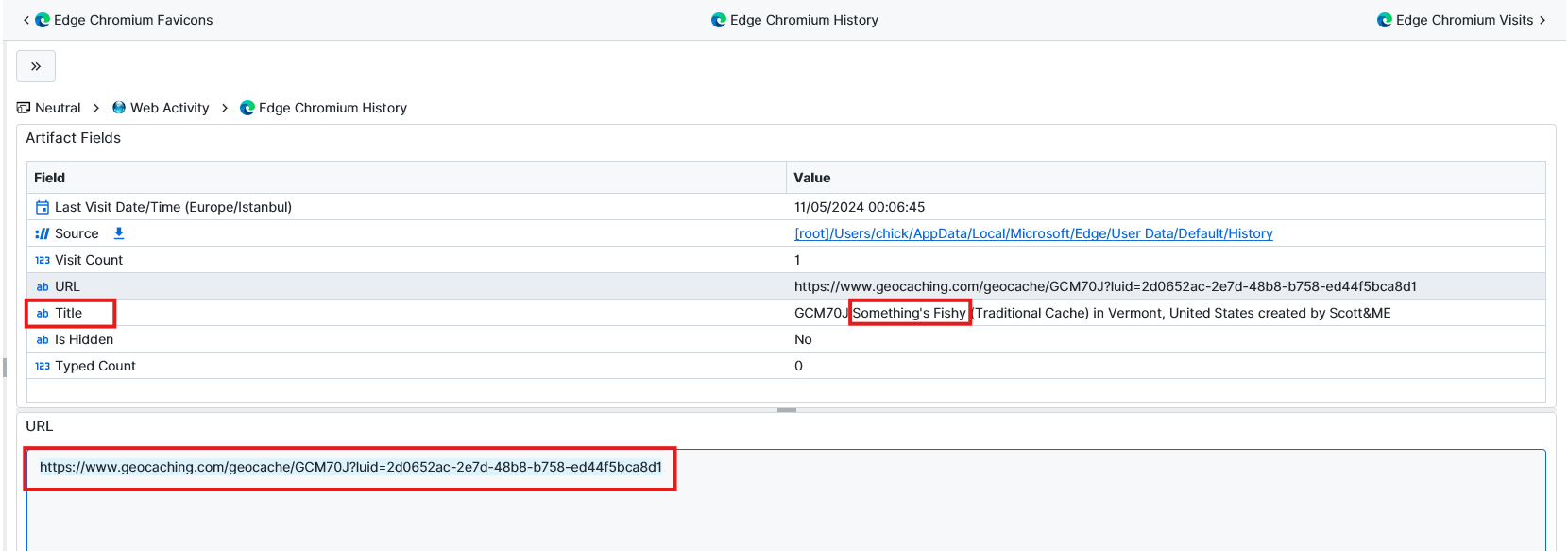Expand the panel with double-chevron button
Image resolution: width=1568 pixels, height=551 pixels.
36,66
